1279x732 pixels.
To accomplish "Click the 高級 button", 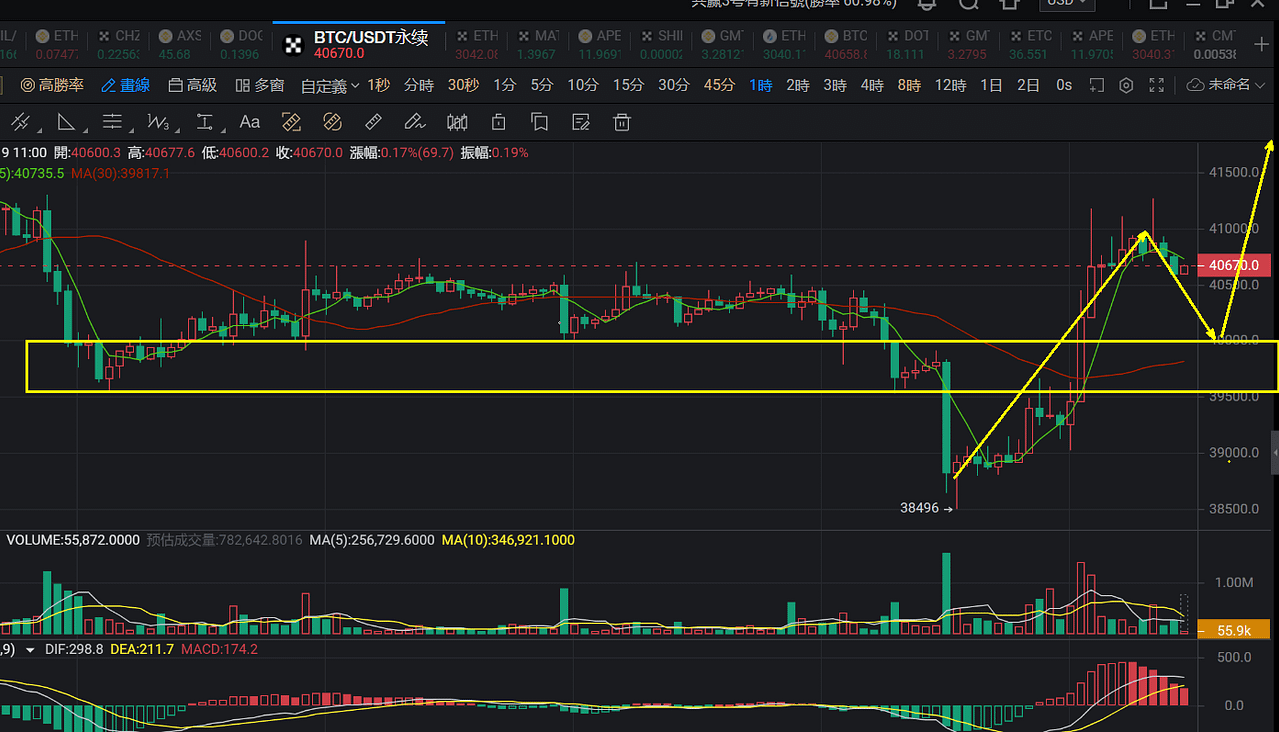I will (193, 85).
